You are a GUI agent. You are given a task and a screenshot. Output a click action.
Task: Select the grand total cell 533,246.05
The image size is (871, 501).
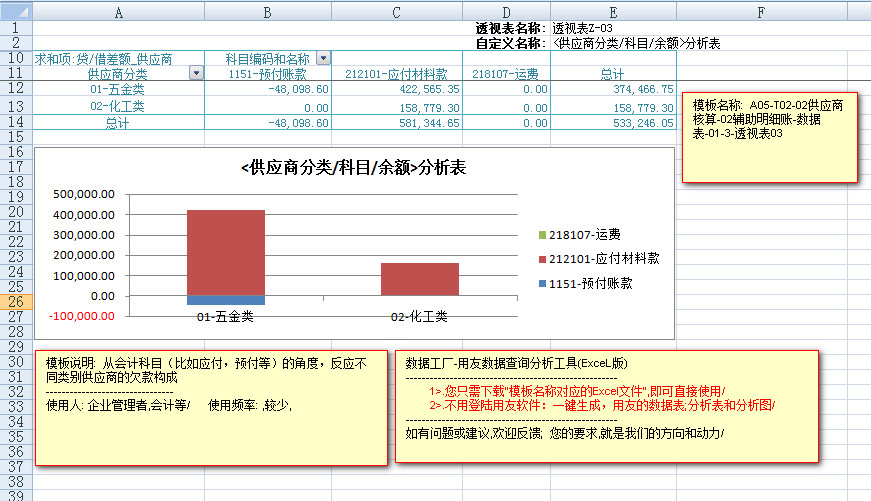612,123
